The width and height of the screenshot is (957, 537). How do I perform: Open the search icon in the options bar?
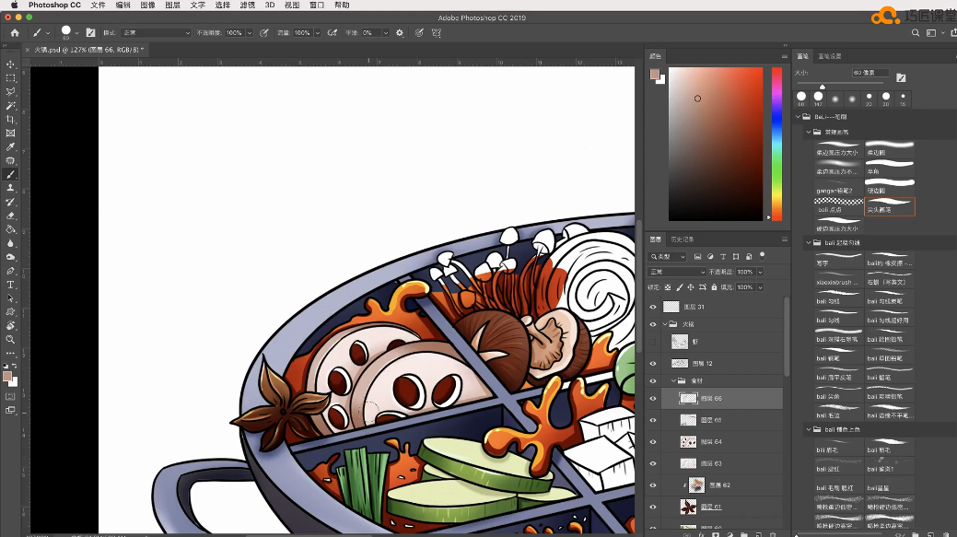(x=915, y=33)
